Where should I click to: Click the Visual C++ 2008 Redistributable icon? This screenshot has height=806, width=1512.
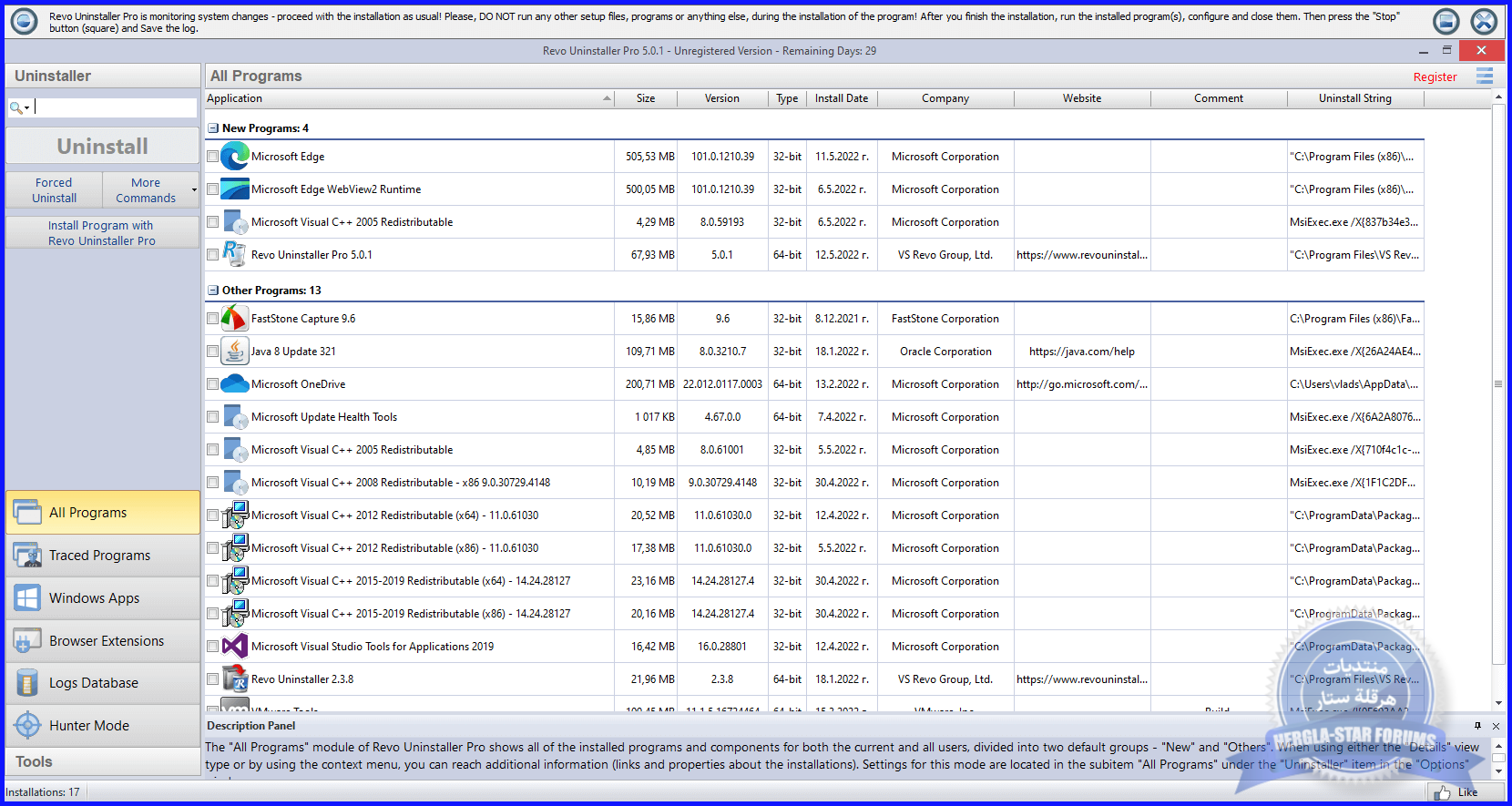[235, 483]
